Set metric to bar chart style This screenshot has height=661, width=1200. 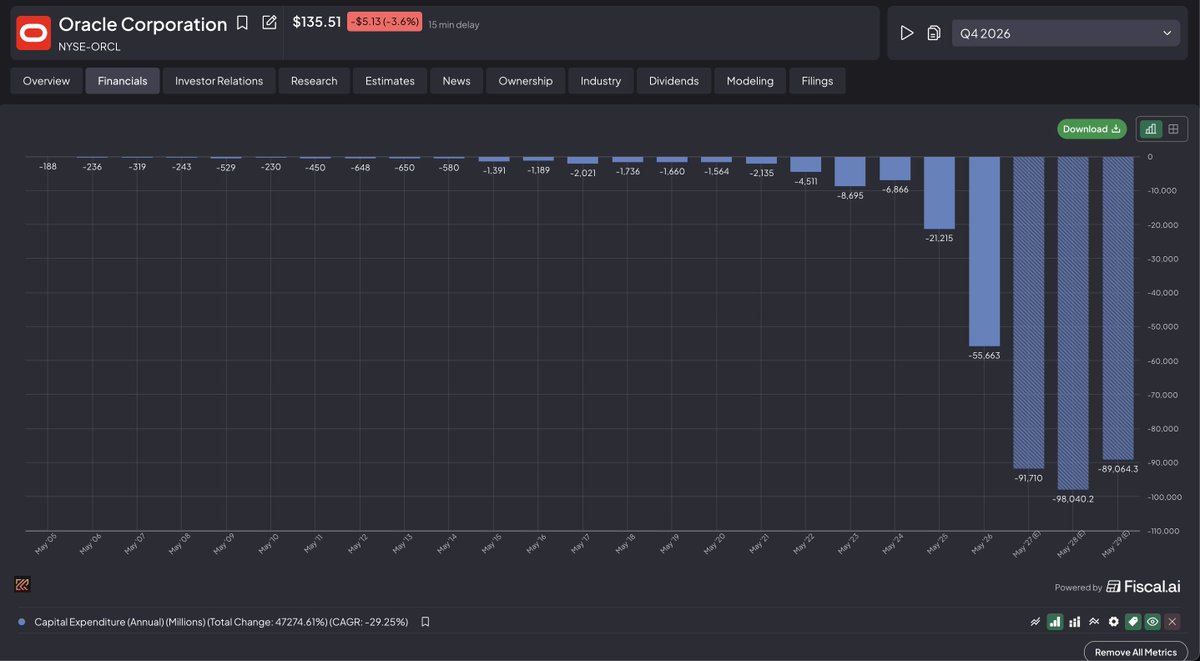coord(1055,622)
